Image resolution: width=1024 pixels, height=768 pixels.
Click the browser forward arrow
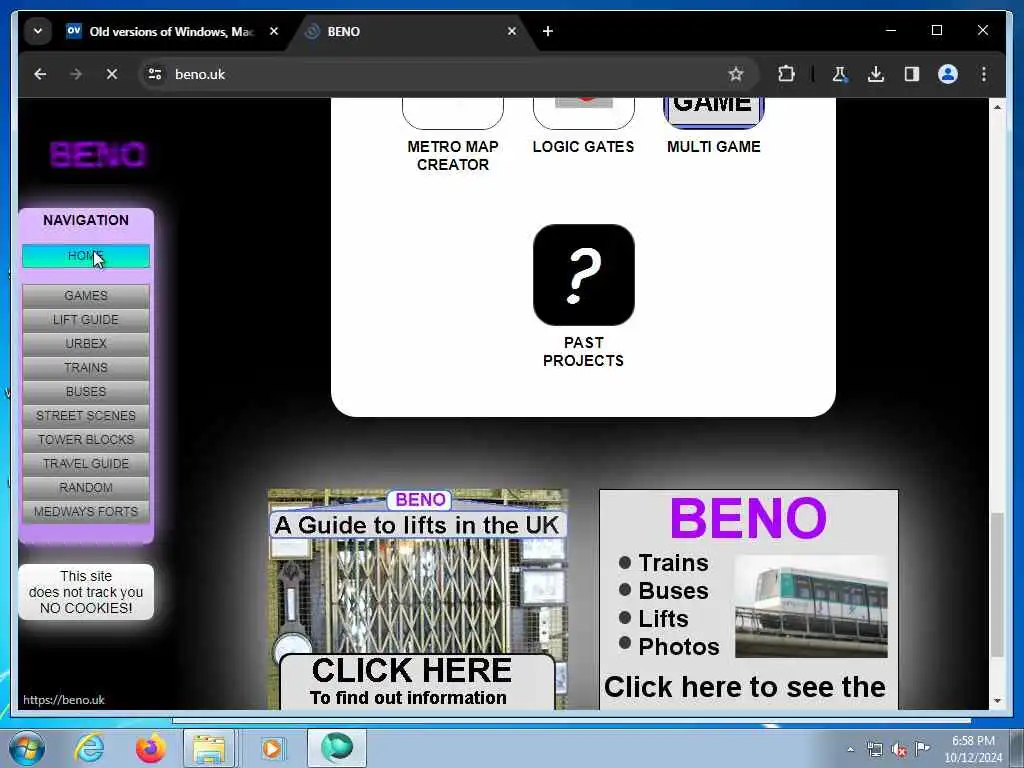[76, 74]
